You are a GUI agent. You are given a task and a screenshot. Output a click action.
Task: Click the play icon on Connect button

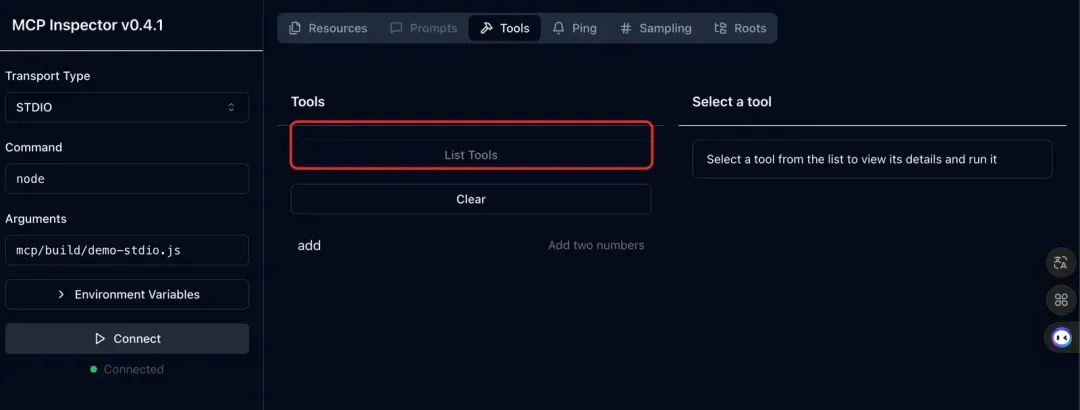[x=99, y=339]
